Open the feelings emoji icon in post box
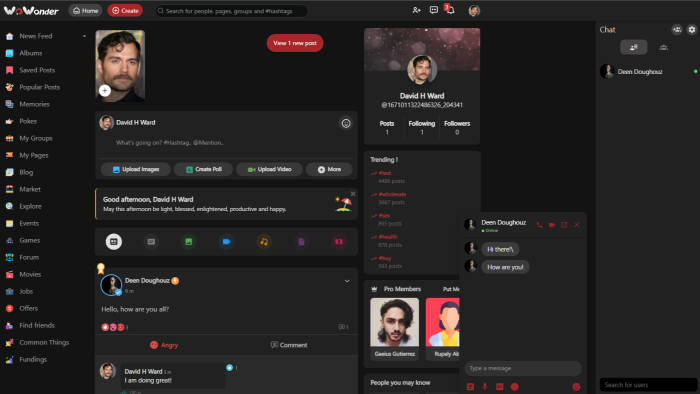This screenshot has height=394, width=700. click(346, 123)
